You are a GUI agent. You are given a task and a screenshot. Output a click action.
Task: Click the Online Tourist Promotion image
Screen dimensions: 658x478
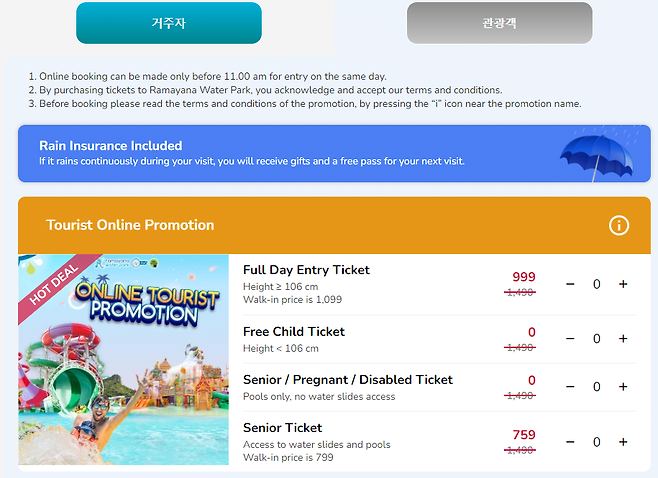pyautogui.click(x=123, y=360)
